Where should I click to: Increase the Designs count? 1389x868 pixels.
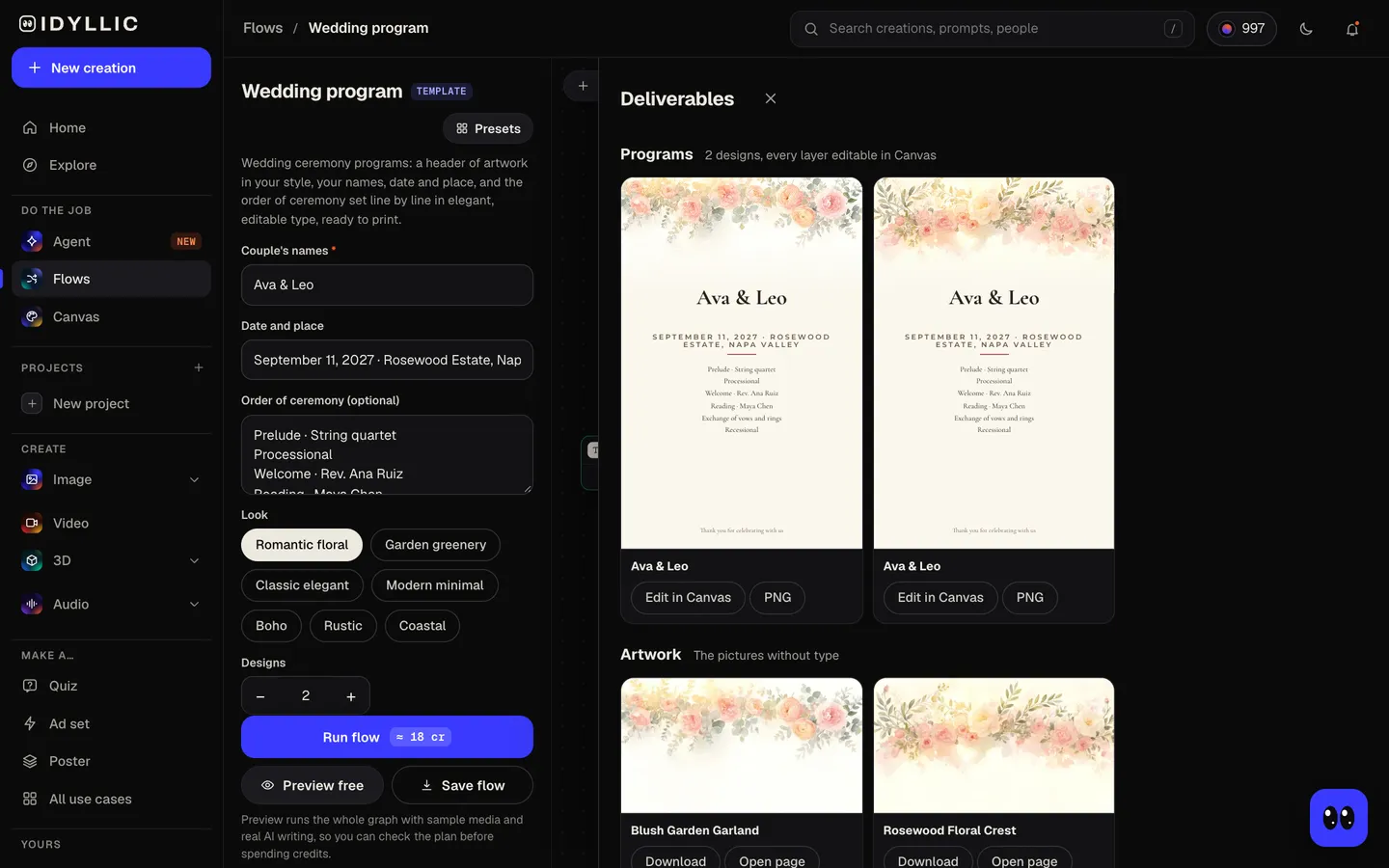click(x=351, y=696)
